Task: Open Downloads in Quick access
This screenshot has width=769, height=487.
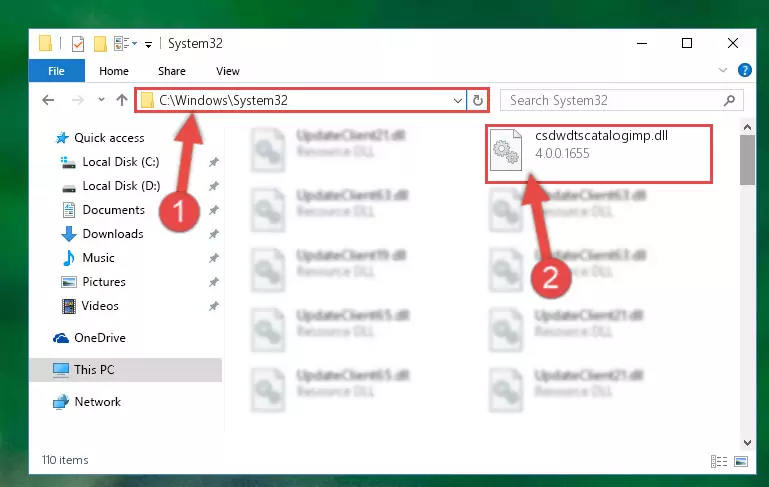Action: (113, 234)
